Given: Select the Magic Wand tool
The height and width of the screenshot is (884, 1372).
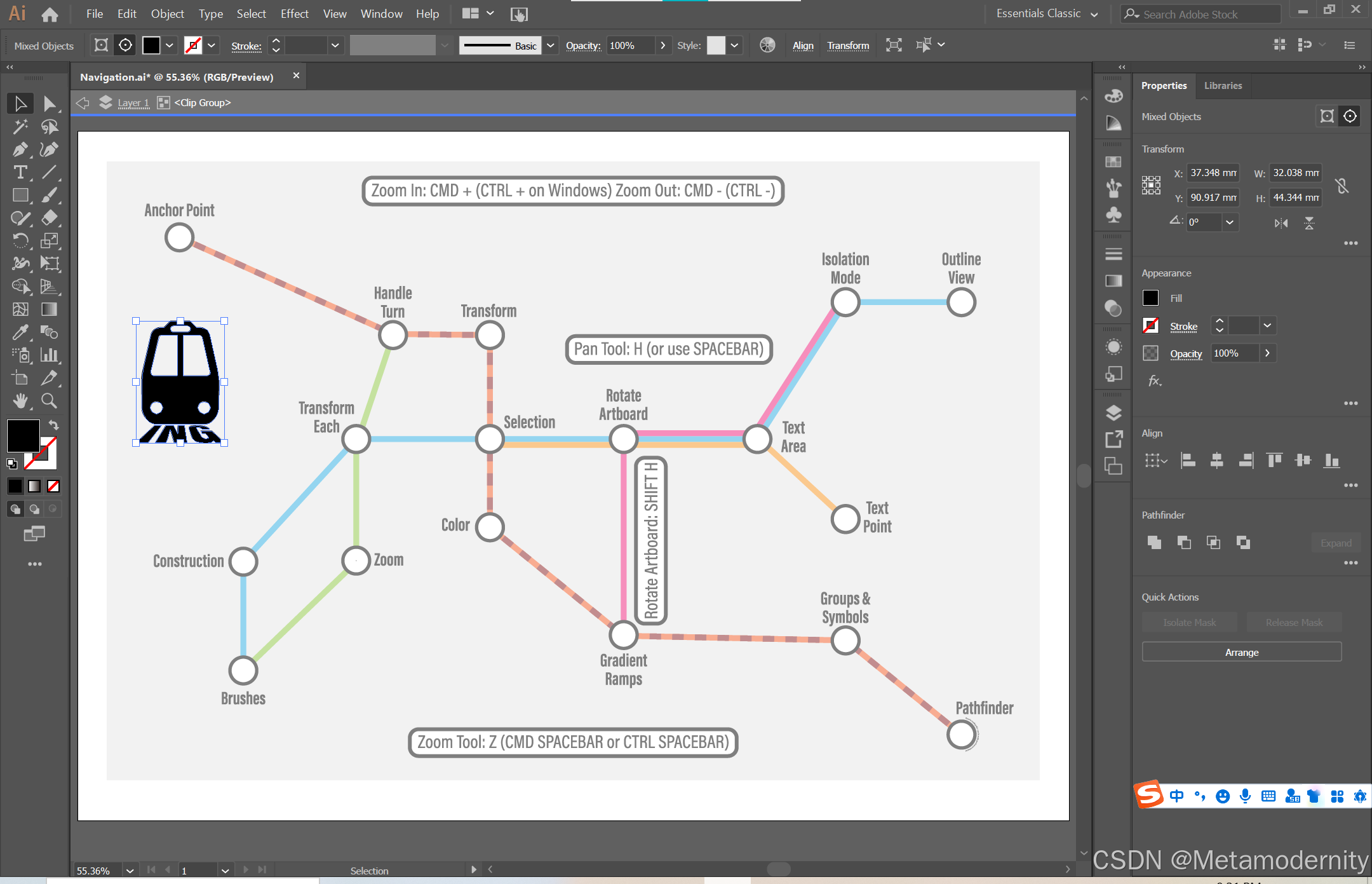Looking at the screenshot, I should point(20,126).
